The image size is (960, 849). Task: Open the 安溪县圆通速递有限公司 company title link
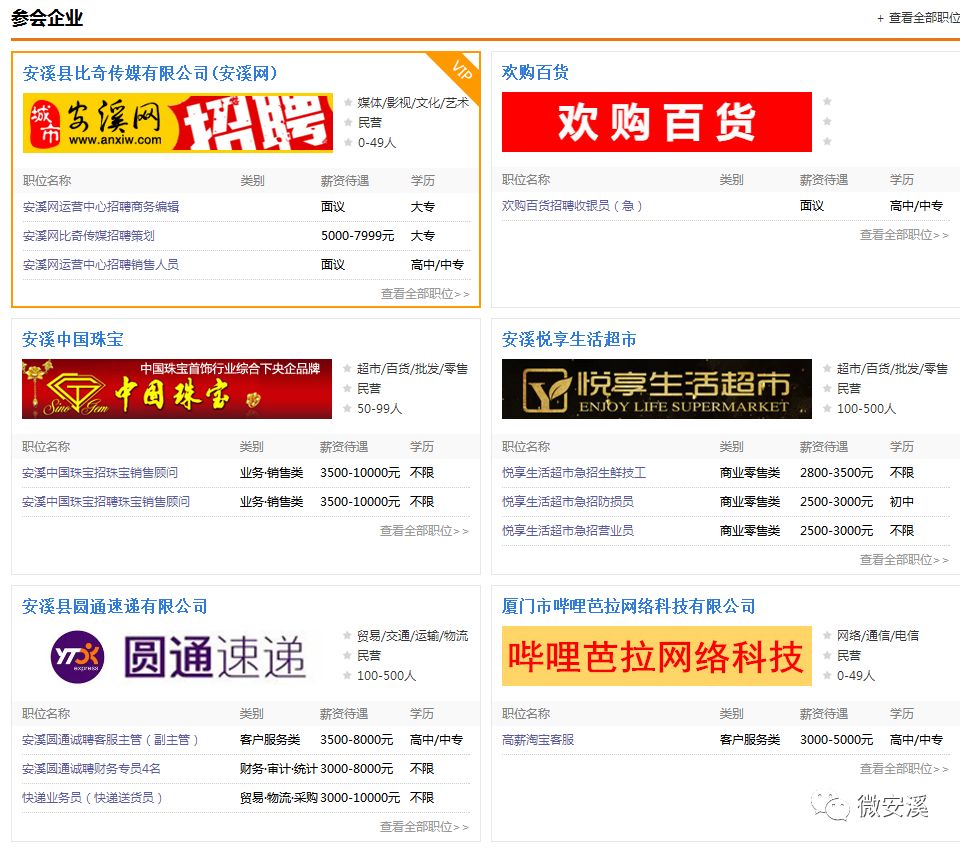pyautogui.click(x=114, y=606)
